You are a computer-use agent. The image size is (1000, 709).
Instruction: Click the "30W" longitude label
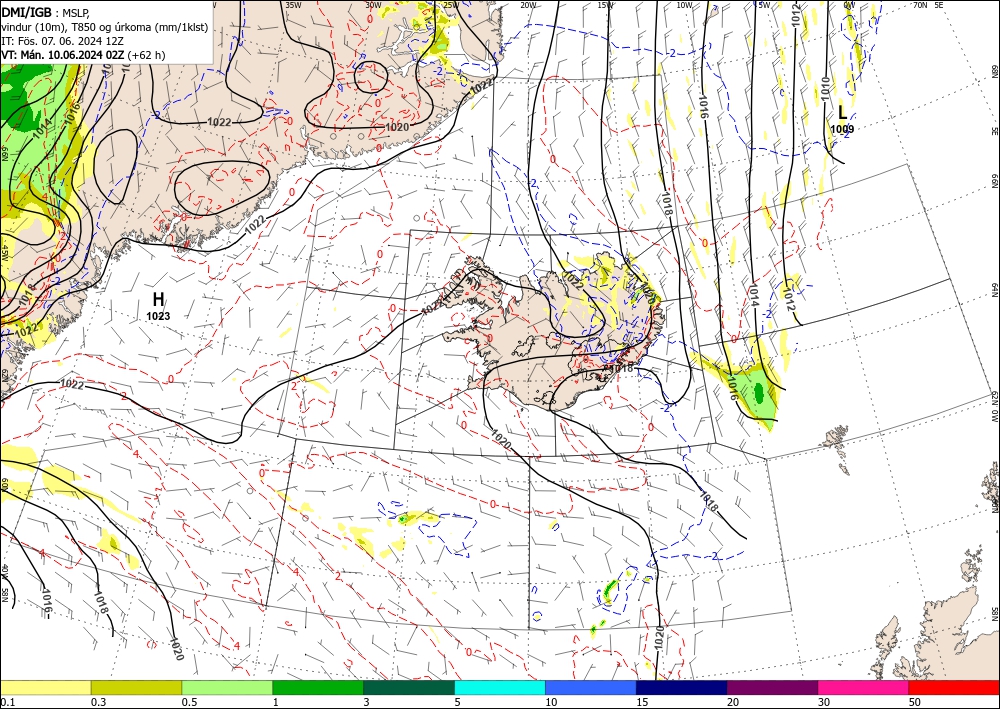(x=374, y=5)
